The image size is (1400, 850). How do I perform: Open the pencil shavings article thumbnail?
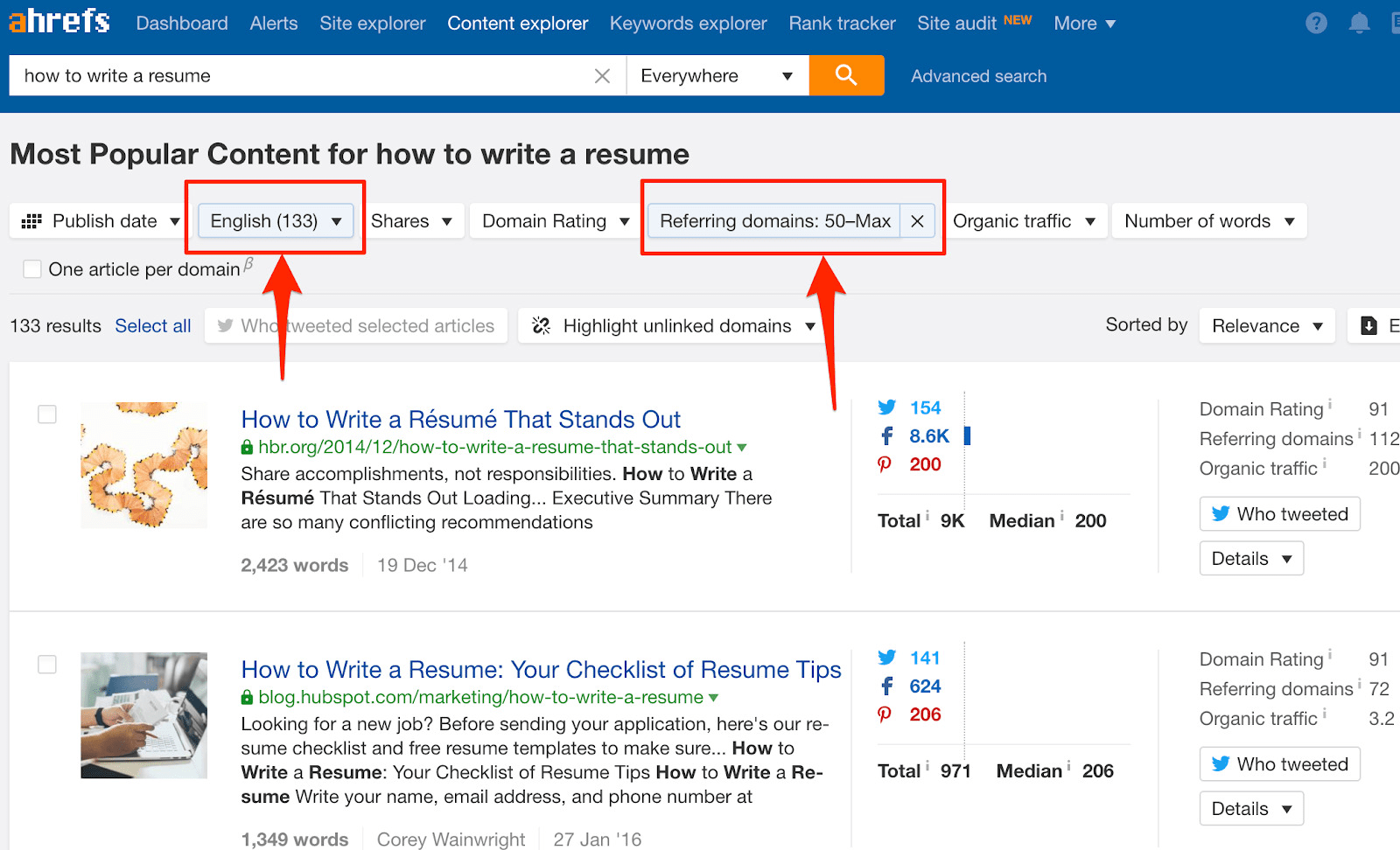[x=144, y=464]
